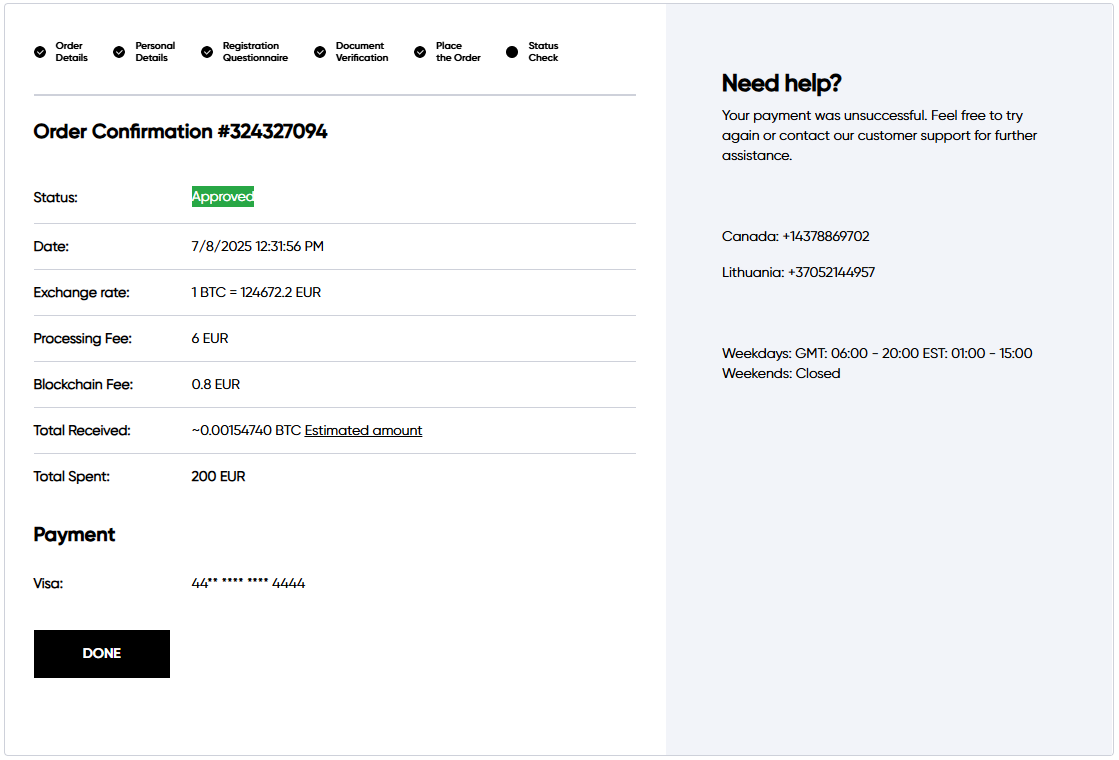Click the Canada support phone number

tap(825, 237)
